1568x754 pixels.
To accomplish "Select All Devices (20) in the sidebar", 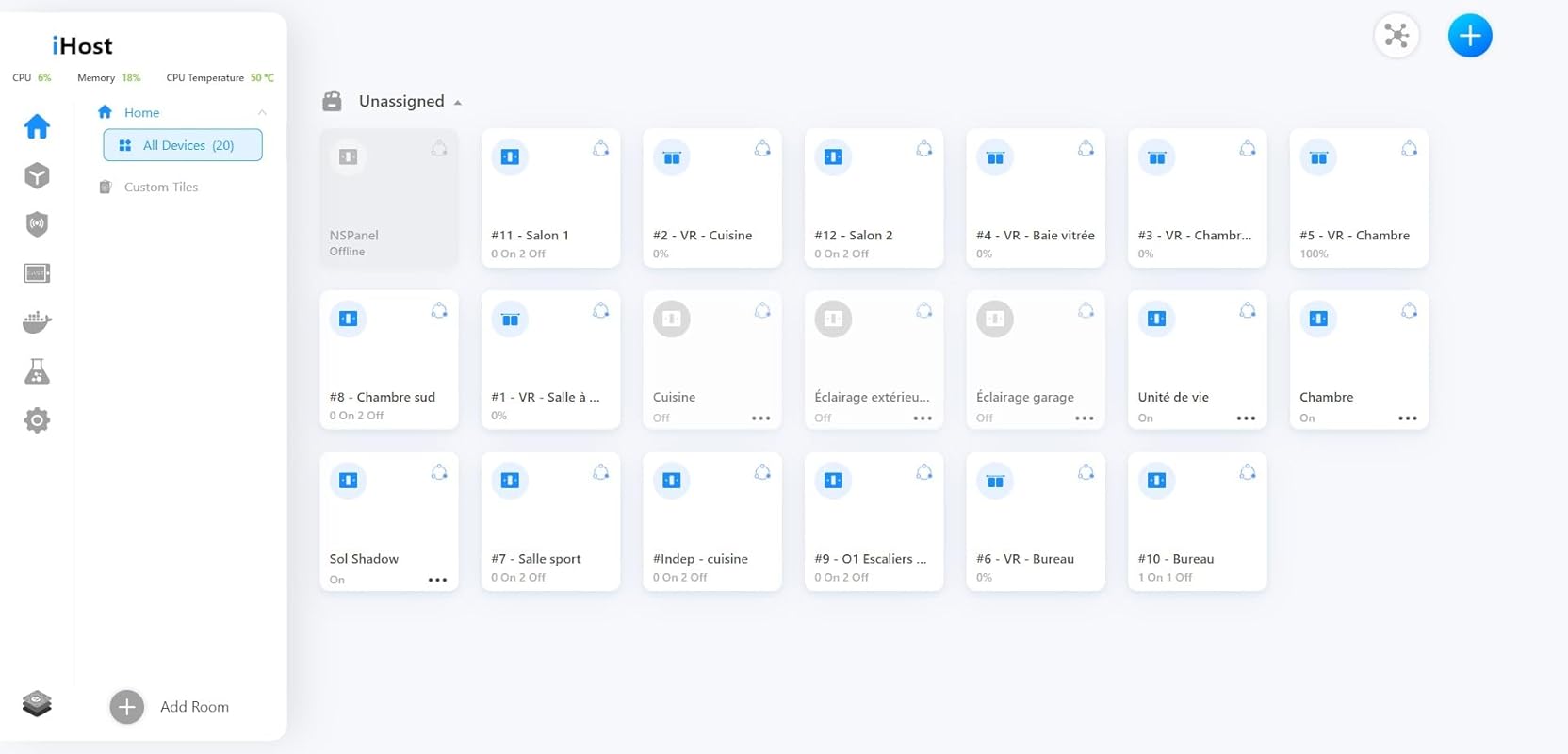I will tap(183, 145).
